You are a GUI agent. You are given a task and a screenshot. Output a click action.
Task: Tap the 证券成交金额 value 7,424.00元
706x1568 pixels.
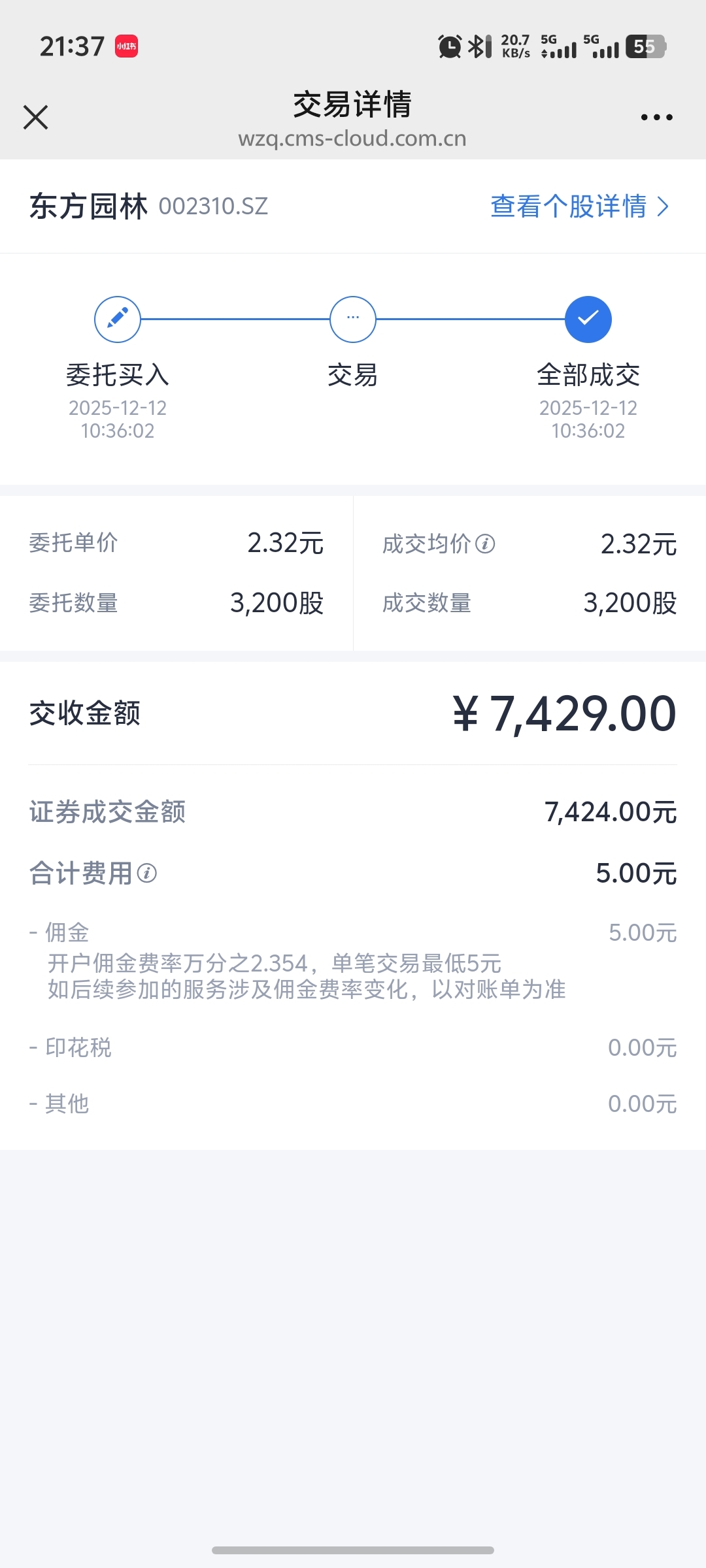[611, 812]
